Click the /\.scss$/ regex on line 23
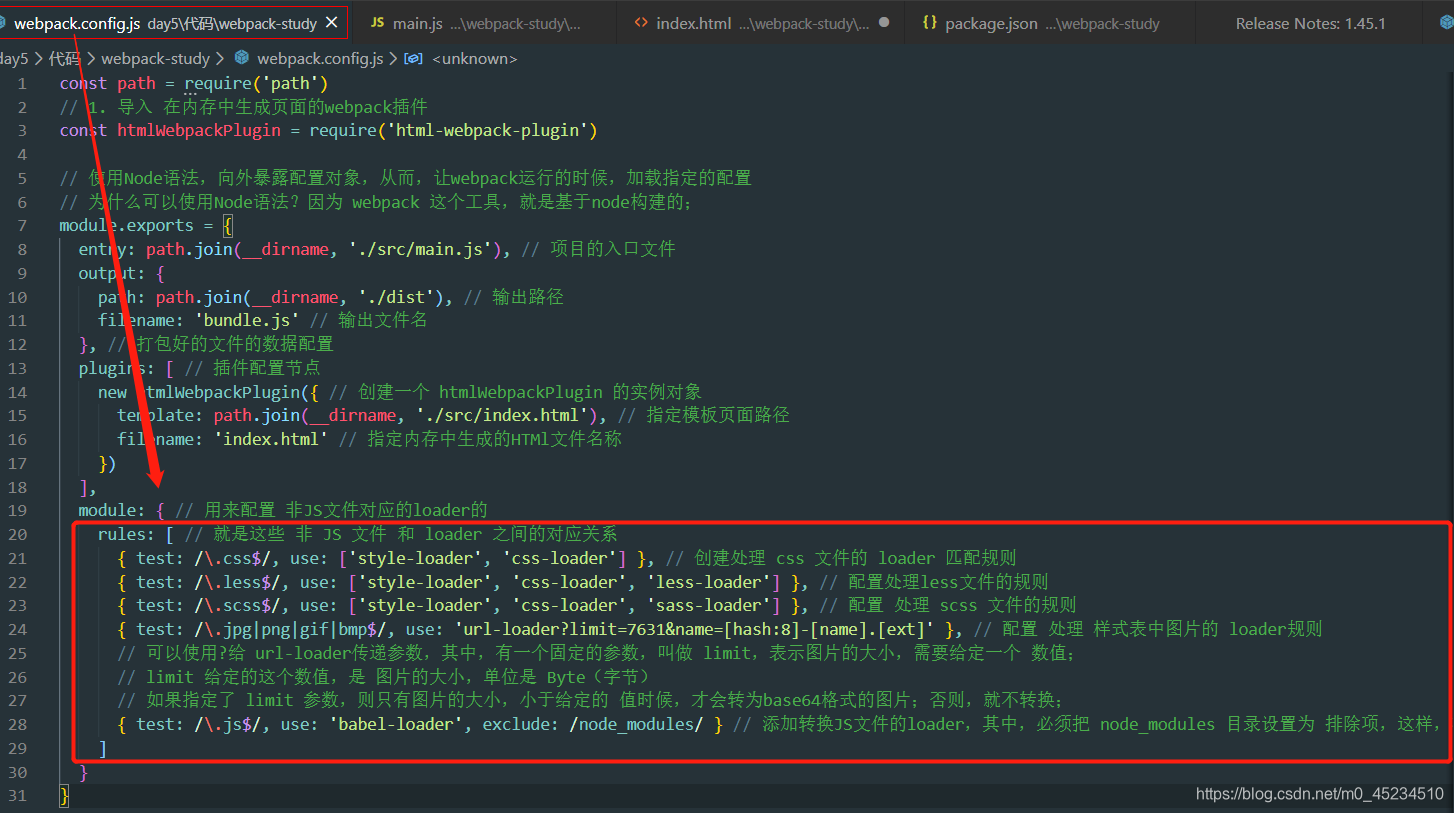Screen dimensions: 1454x813 pos(238,605)
